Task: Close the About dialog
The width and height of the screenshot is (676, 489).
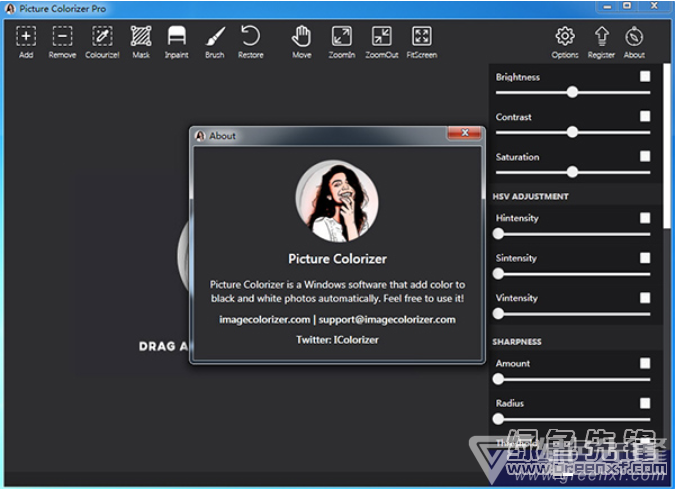Action: click(x=464, y=133)
